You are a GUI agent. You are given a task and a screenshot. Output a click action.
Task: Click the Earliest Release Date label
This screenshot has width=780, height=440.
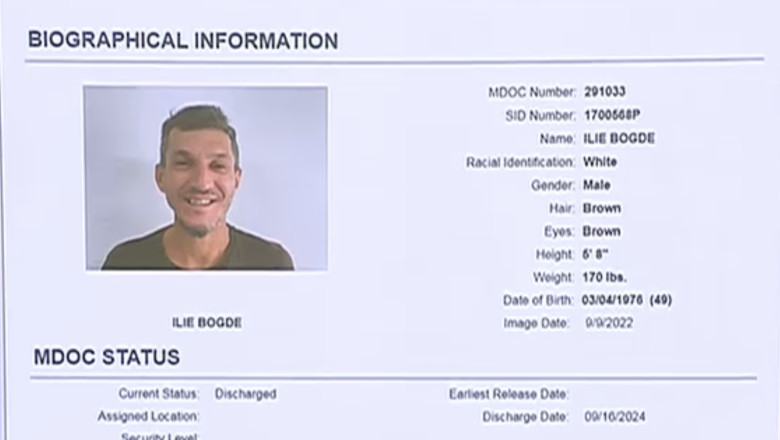pyautogui.click(x=509, y=394)
